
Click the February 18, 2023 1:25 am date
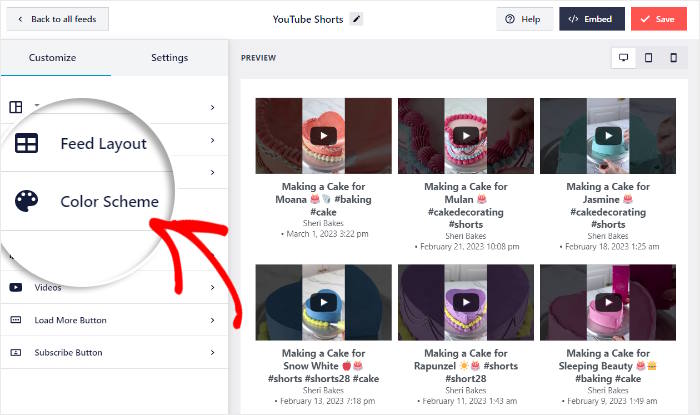tap(612, 246)
